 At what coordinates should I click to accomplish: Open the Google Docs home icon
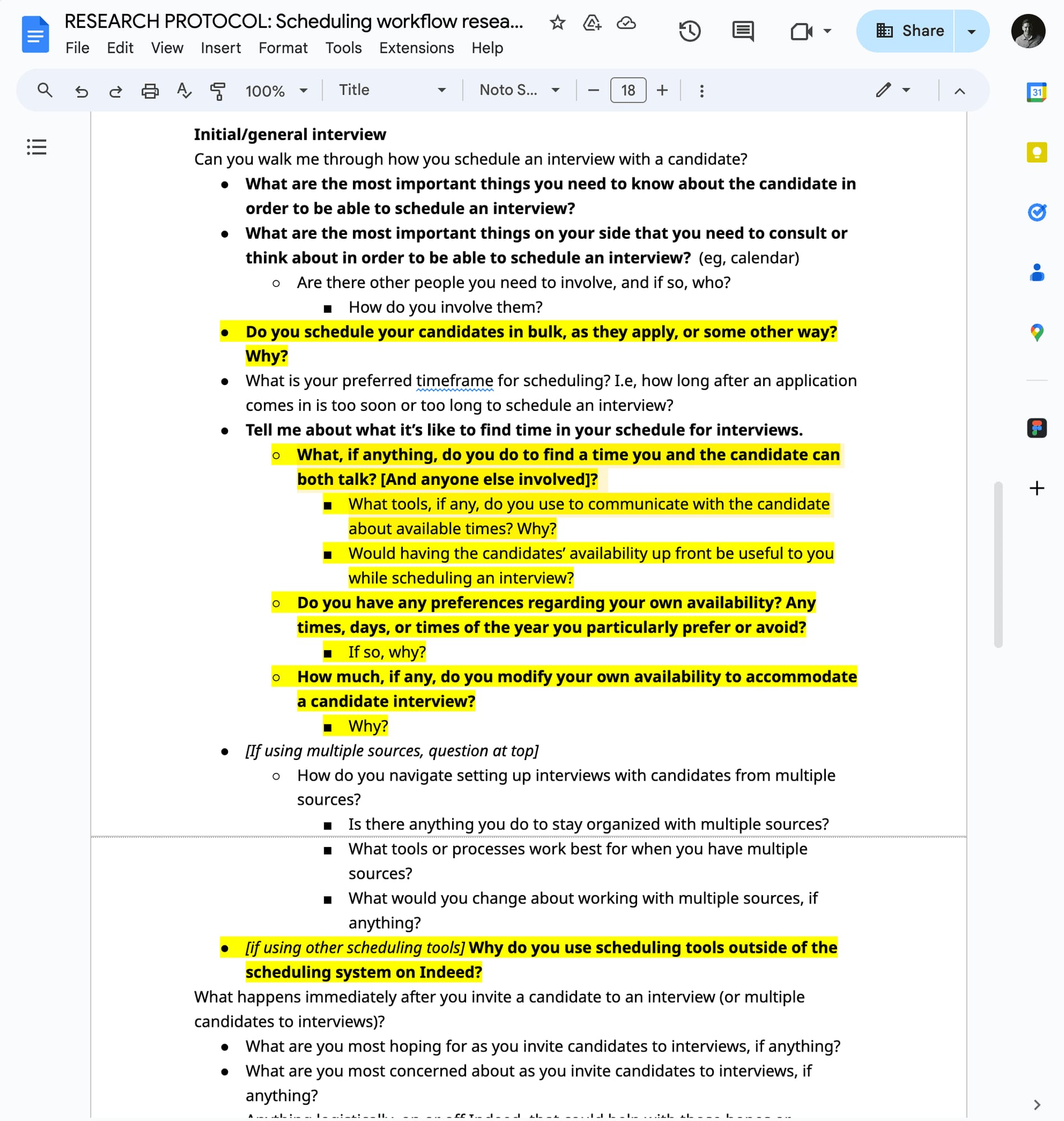35,34
